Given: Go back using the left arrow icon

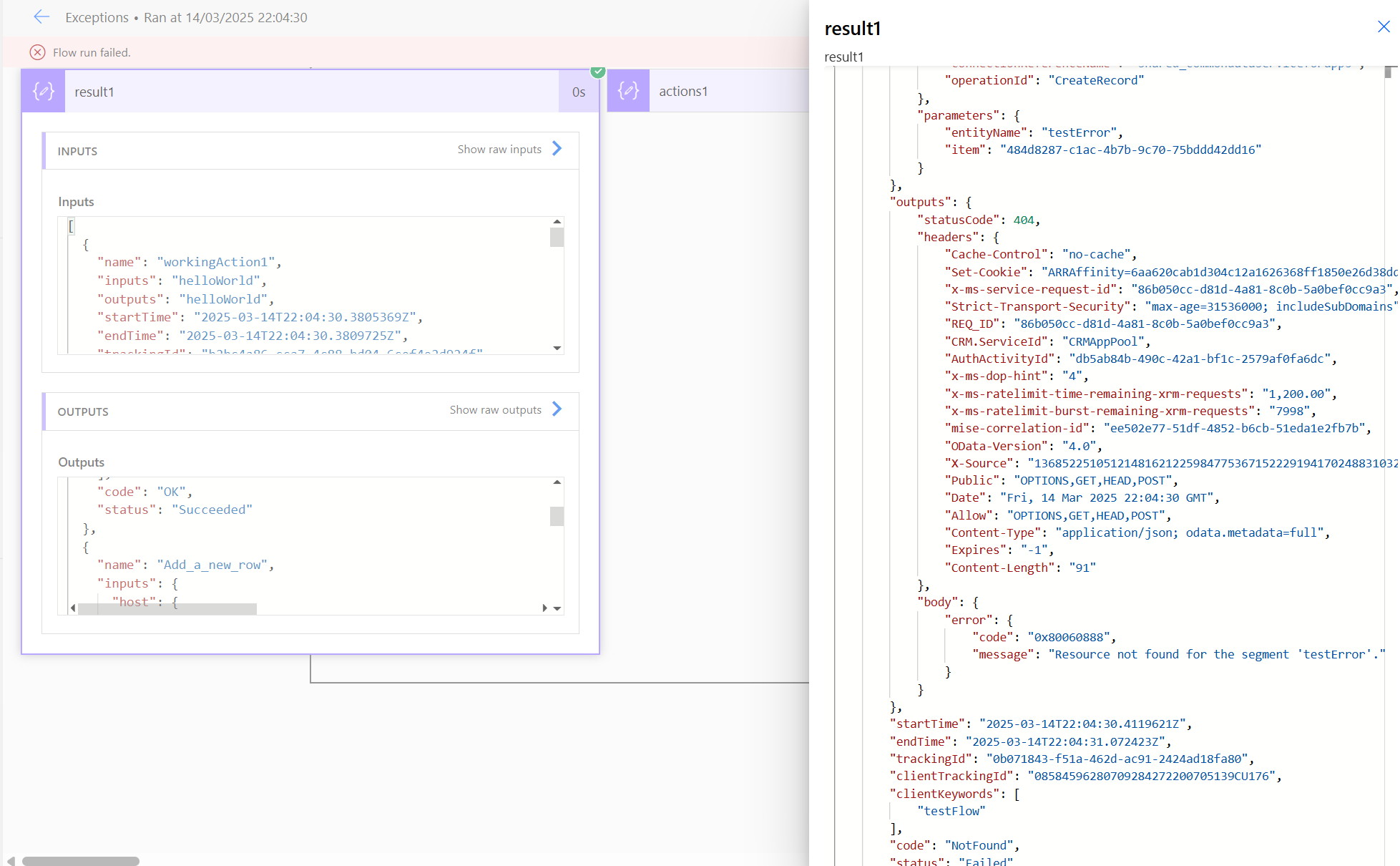Looking at the screenshot, I should (41, 17).
